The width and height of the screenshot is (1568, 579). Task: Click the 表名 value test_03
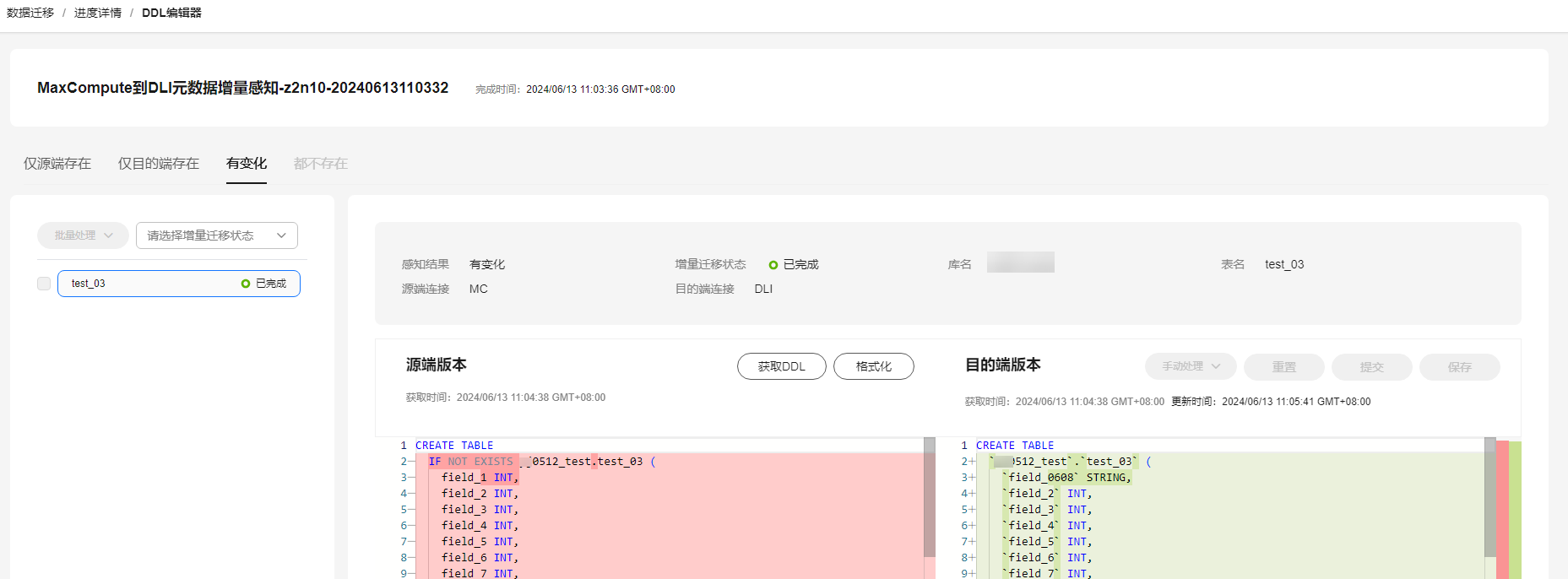[1284, 264]
